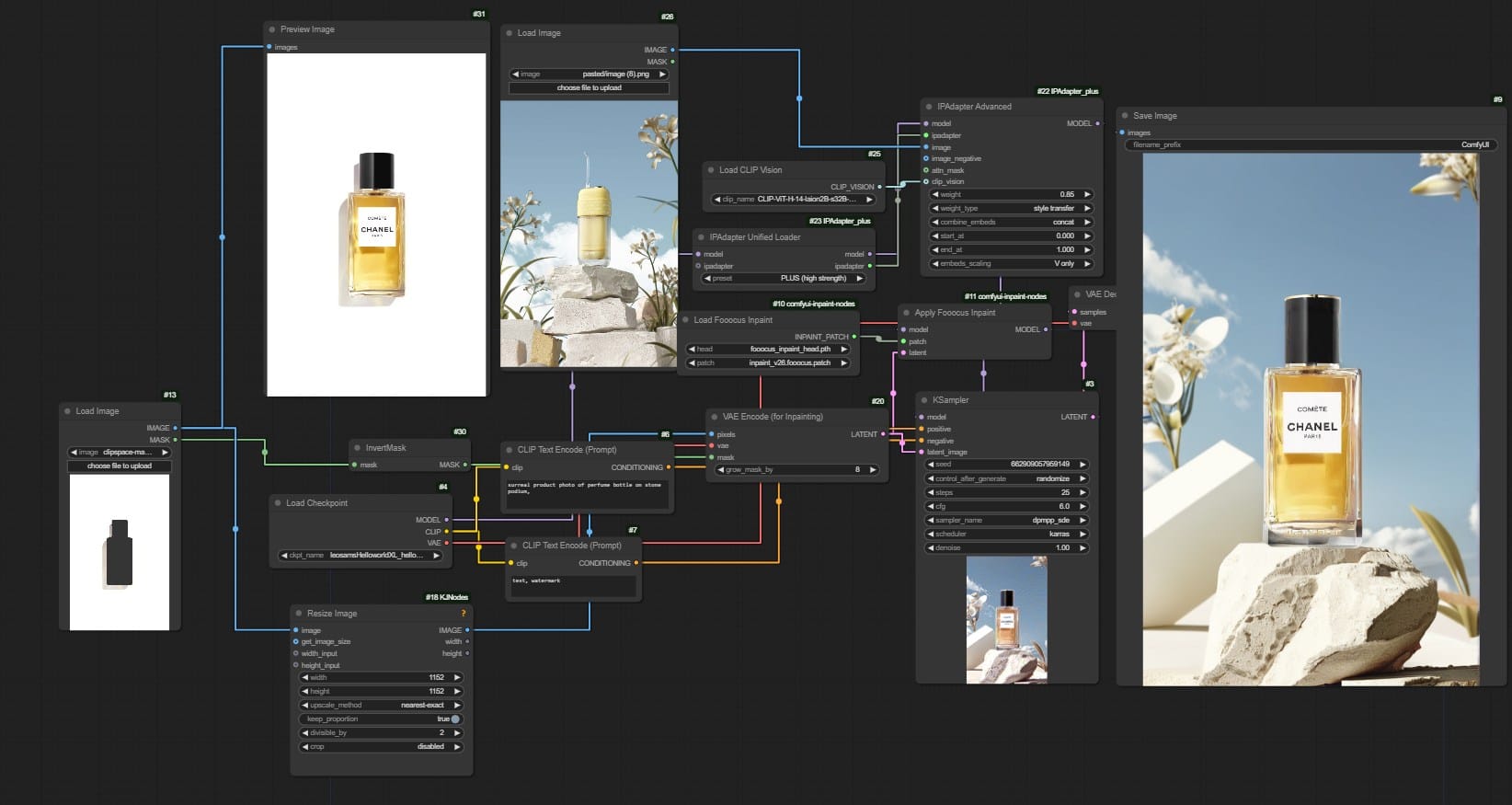Image resolution: width=1512 pixels, height=805 pixels.
Task: Click the seed value field in KSampler
Action: [x=1007, y=465]
